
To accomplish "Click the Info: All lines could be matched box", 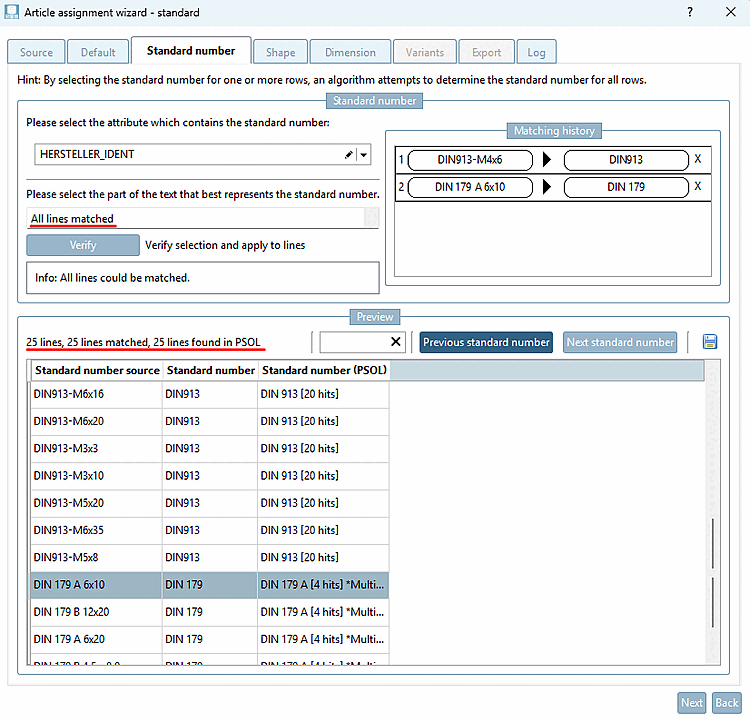I will (x=203, y=278).
